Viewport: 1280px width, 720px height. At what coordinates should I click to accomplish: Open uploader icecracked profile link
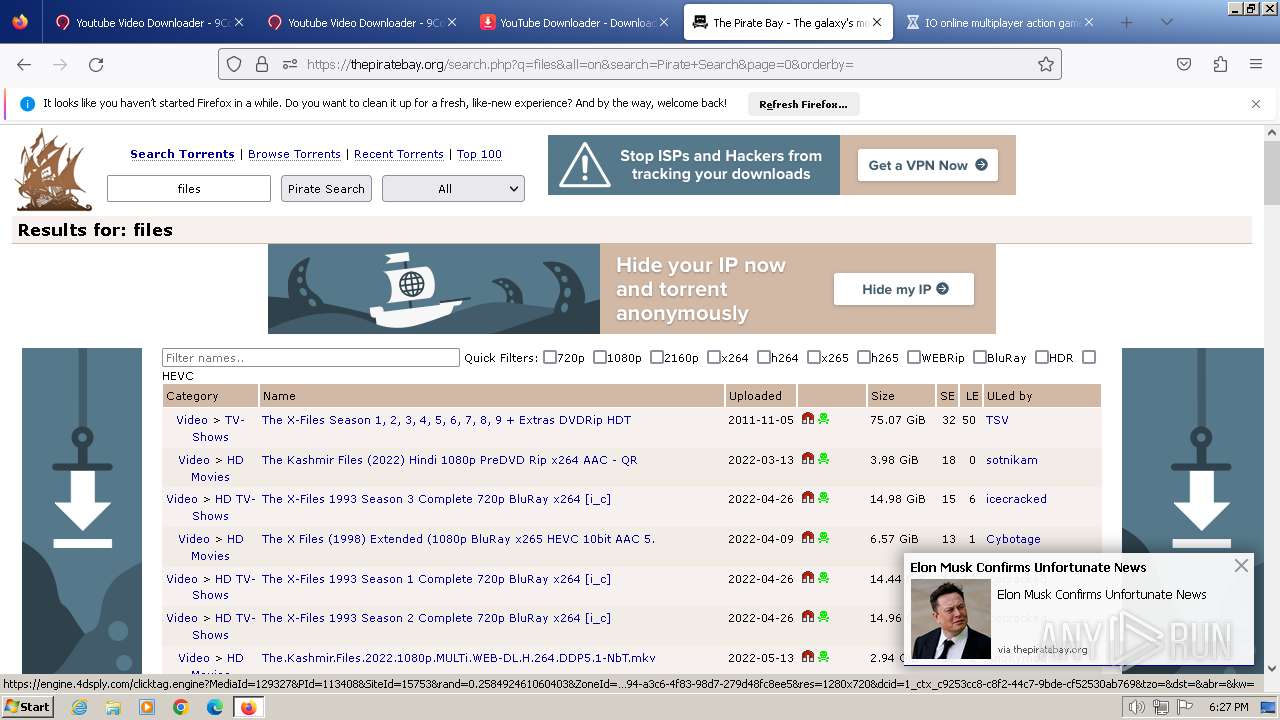tap(1016, 499)
